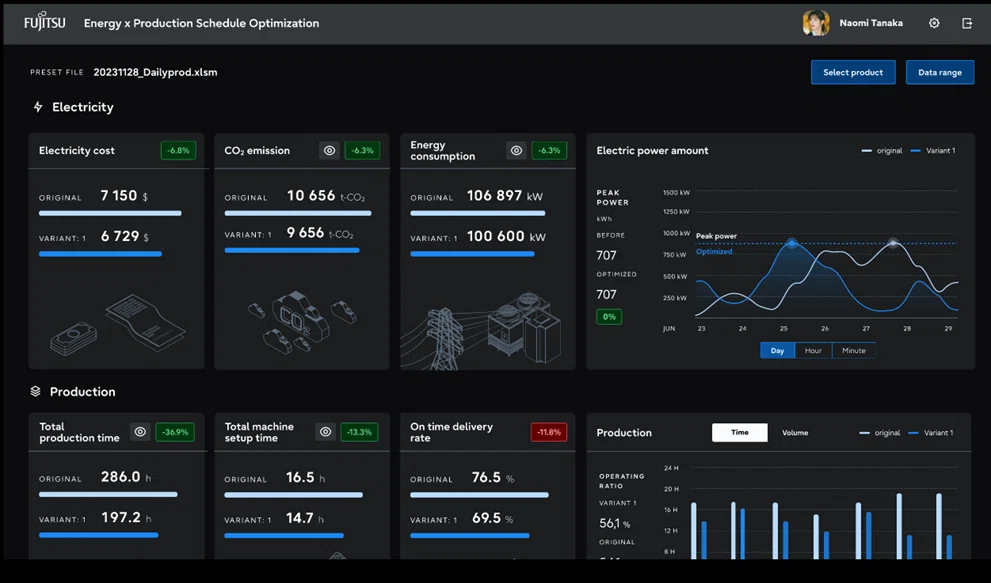Toggle Energy consumption eye visibility
Screen dimensions: 991x583
click(x=516, y=150)
